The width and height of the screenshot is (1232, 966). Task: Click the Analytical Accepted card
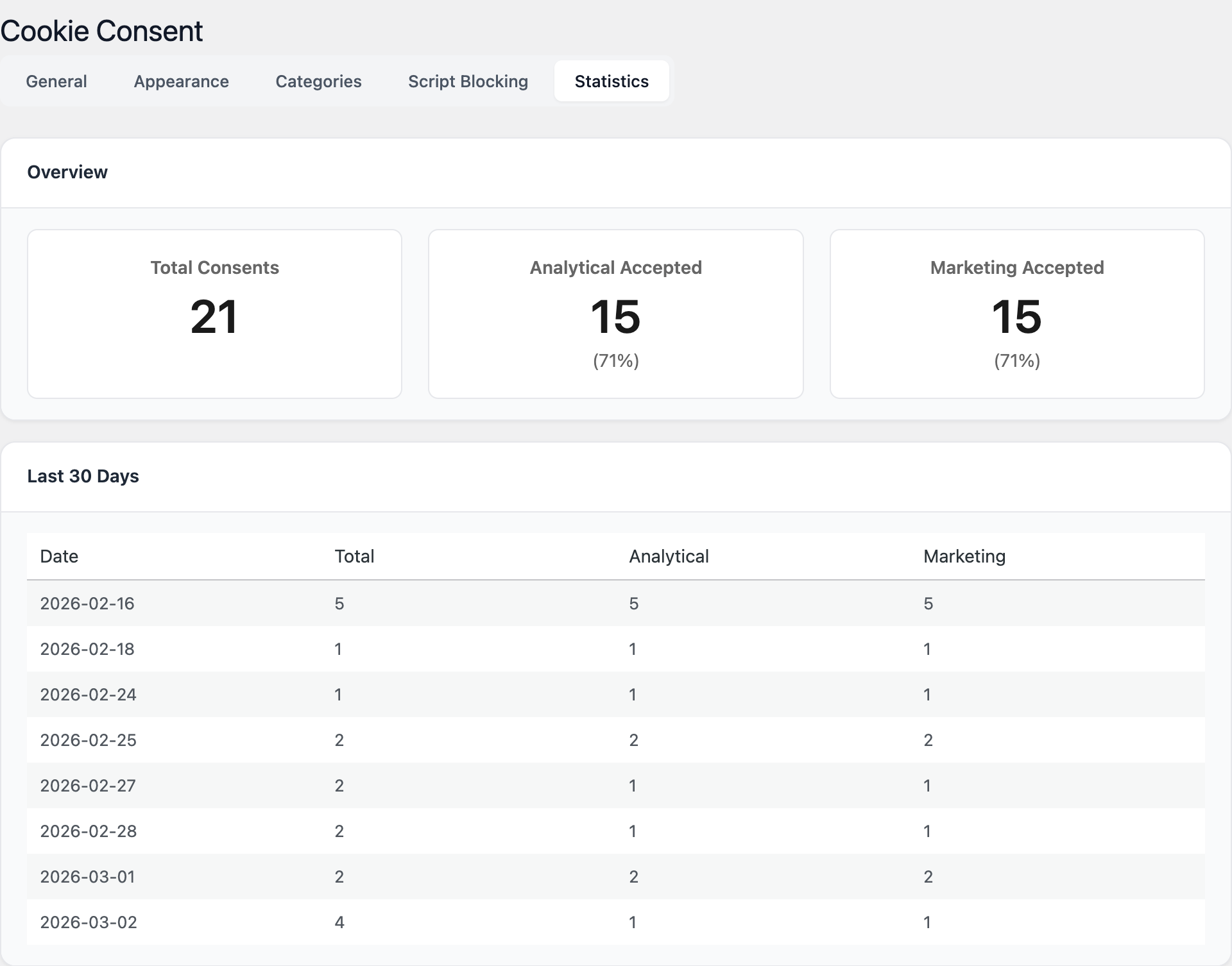click(x=615, y=314)
